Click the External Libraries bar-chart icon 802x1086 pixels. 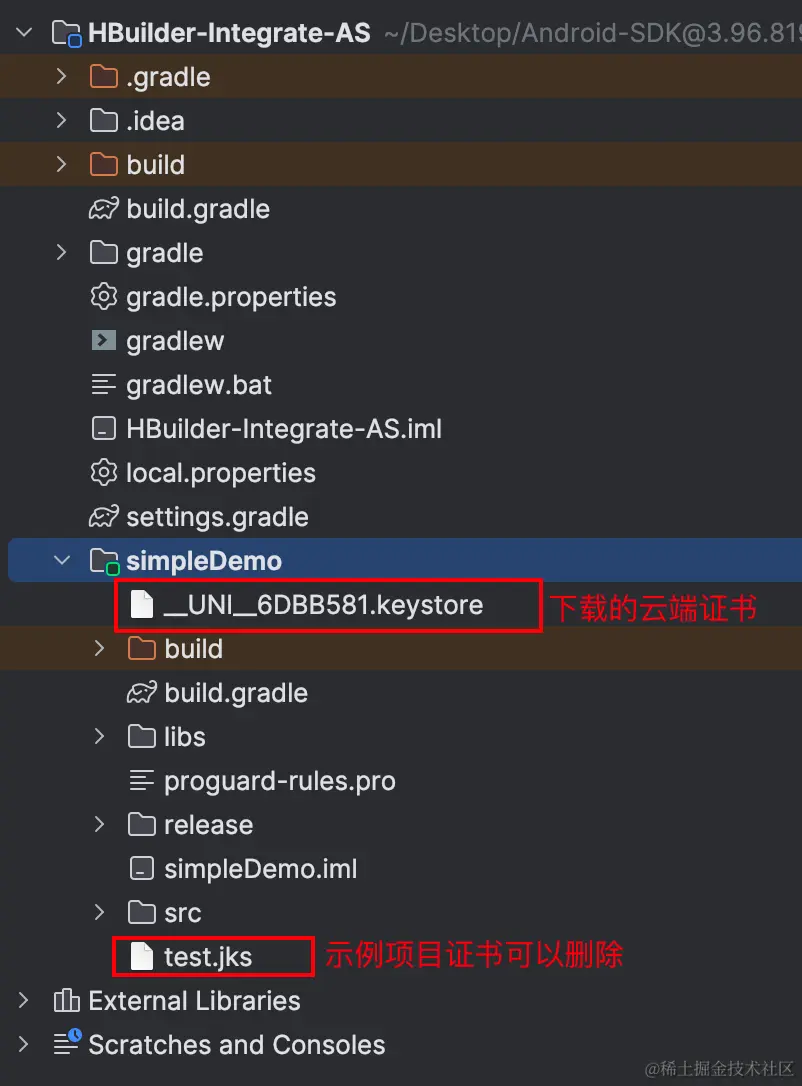click(x=66, y=1001)
